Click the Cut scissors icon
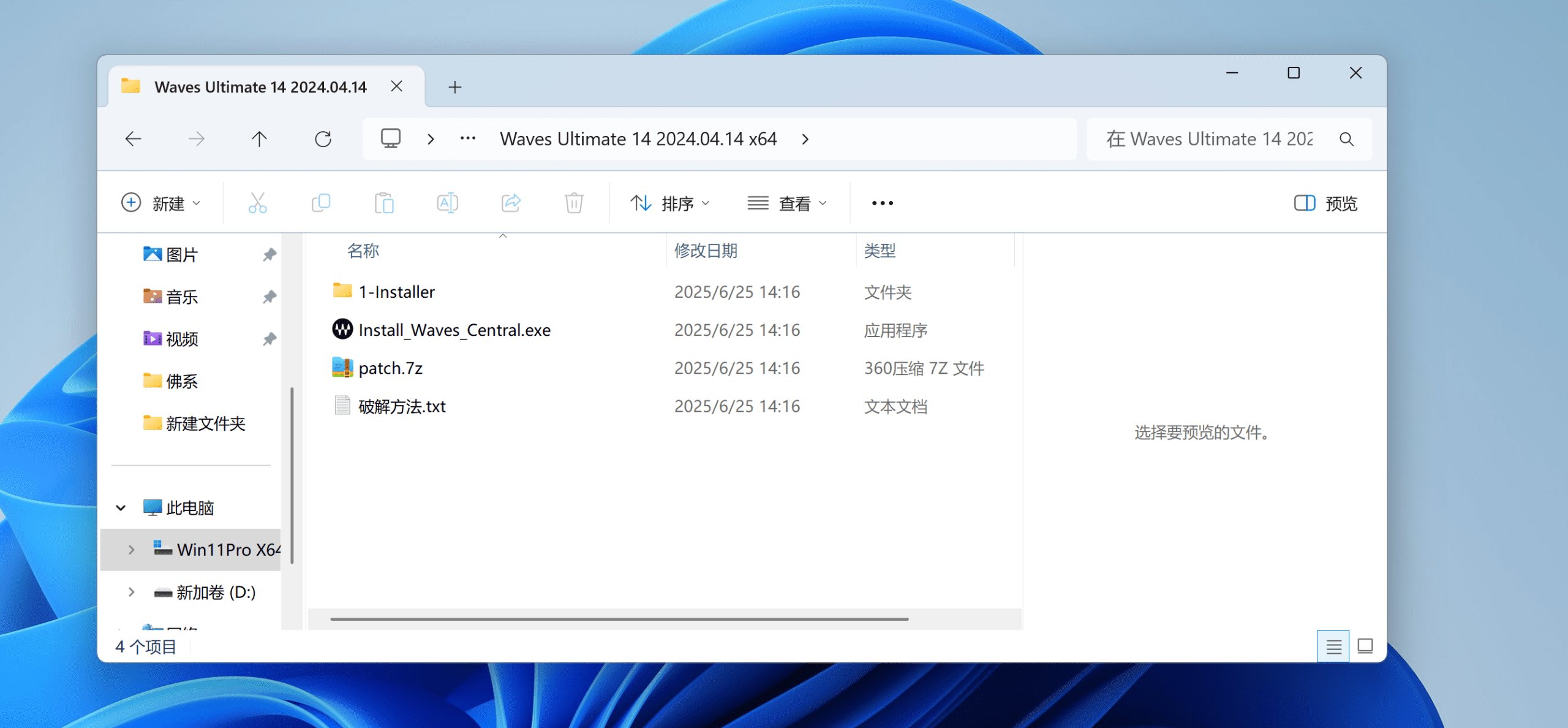1568x728 pixels. pos(257,203)
